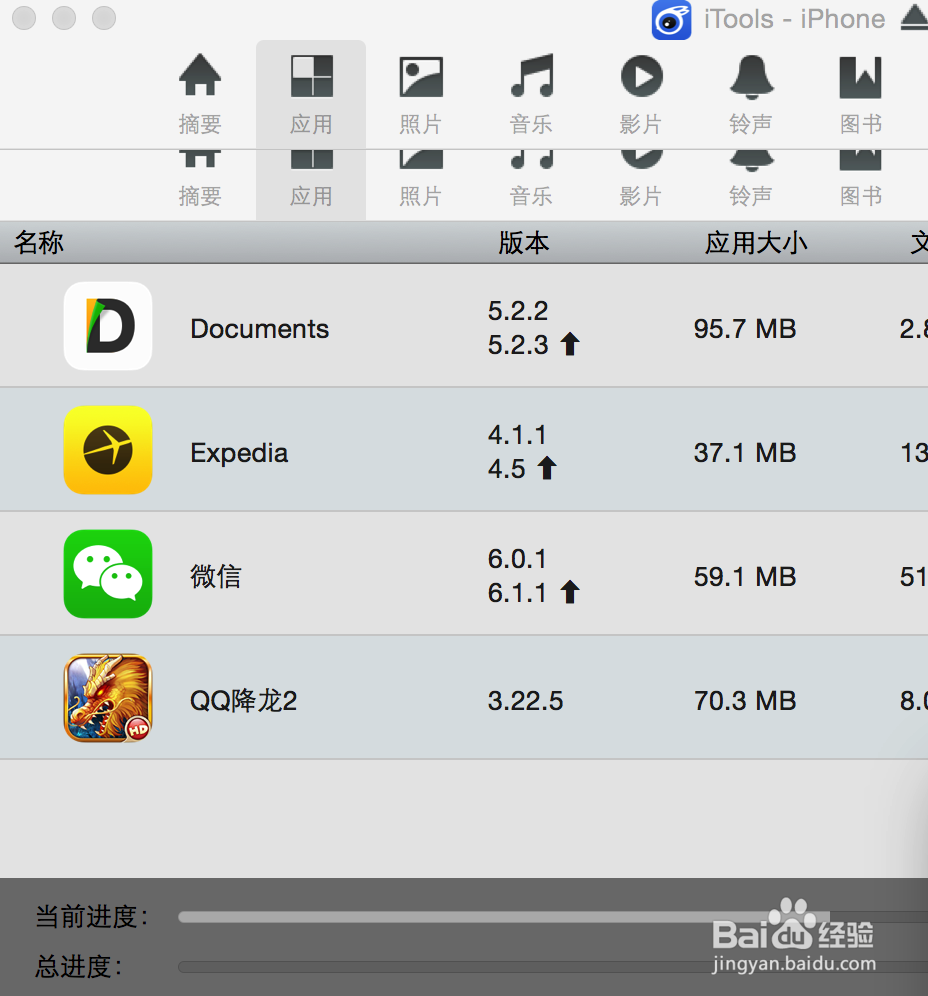
Task: Click the red close window button
Action: click(24, 18)
